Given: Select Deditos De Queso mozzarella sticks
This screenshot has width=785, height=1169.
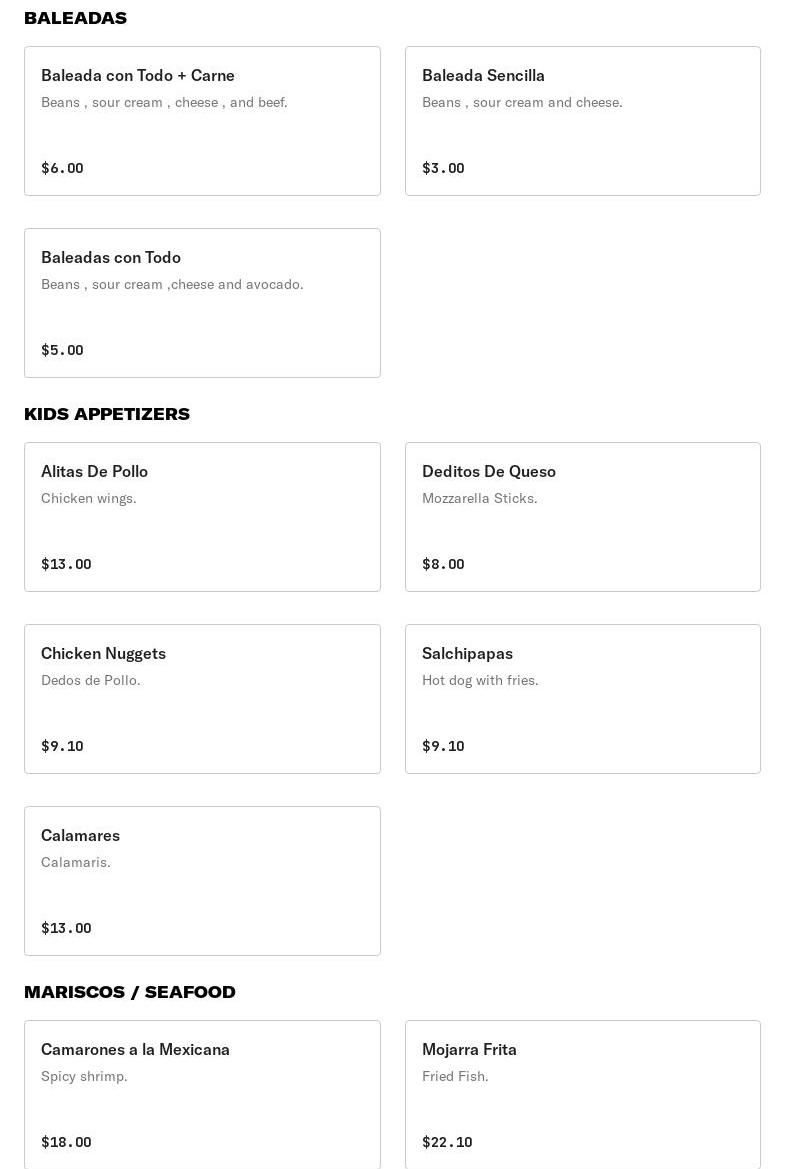Looking at the screenshot, I should point(582,517).
